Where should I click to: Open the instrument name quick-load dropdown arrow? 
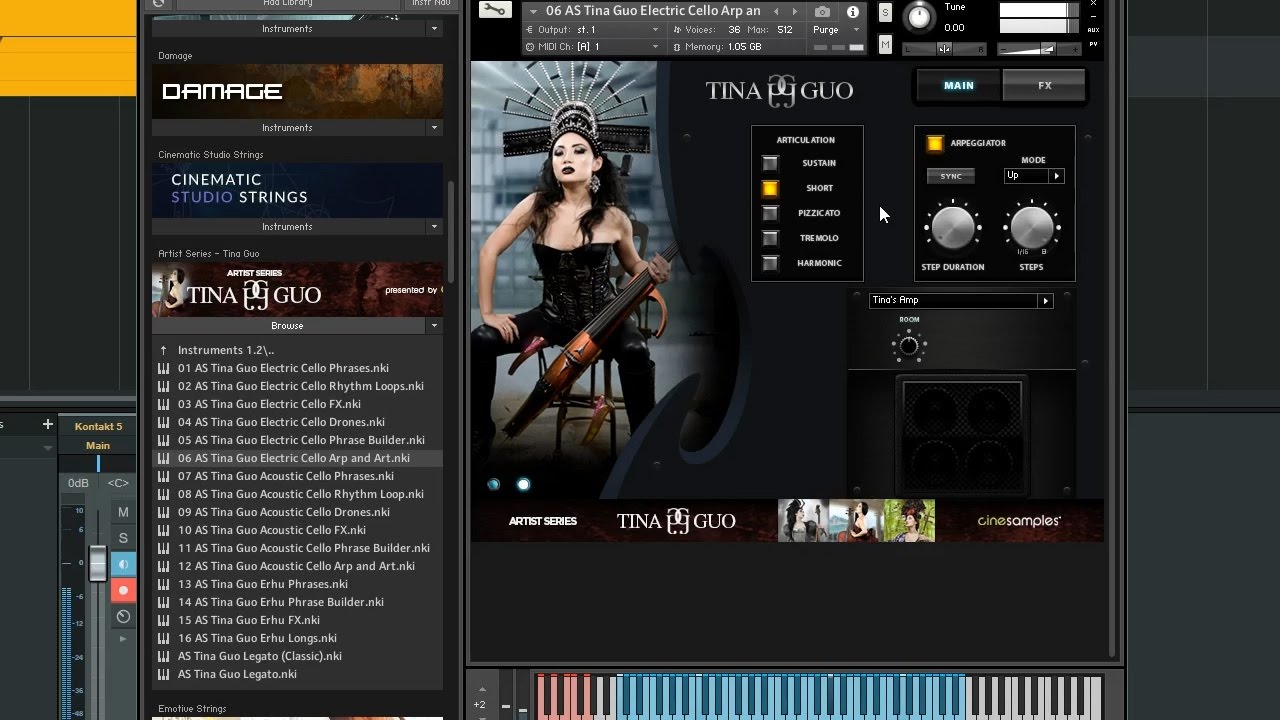pyautogui.click(x=533, y=12)
